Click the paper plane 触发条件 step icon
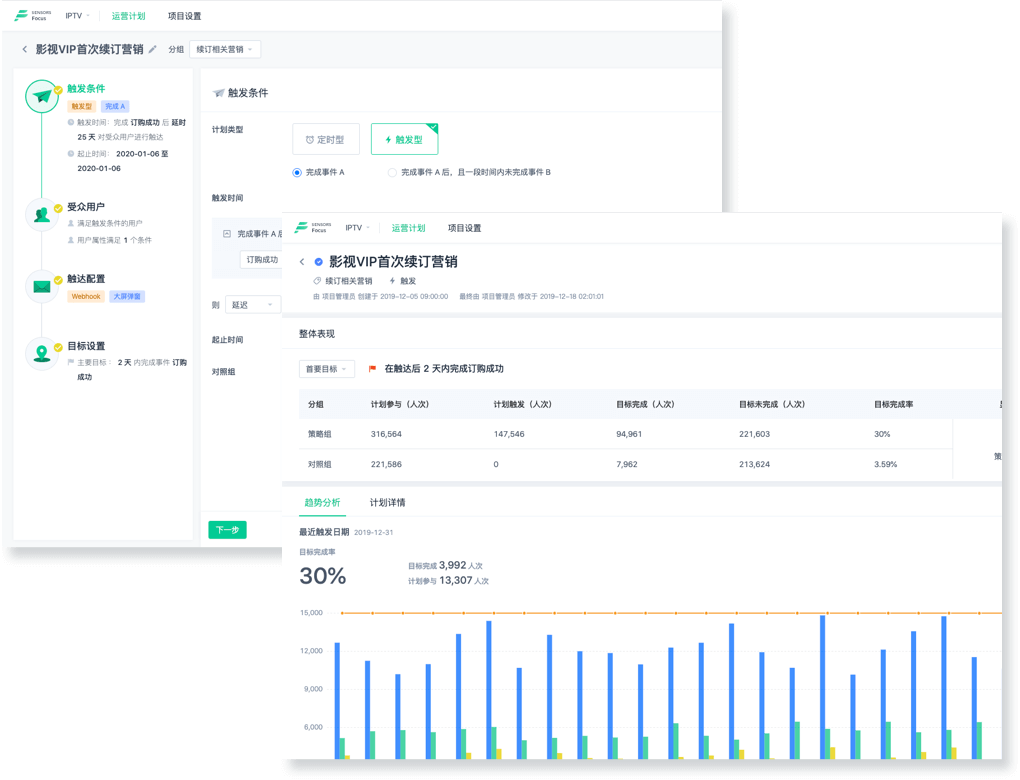Image resolution: width=1020 pixels, height=780 pixels. 41,97
